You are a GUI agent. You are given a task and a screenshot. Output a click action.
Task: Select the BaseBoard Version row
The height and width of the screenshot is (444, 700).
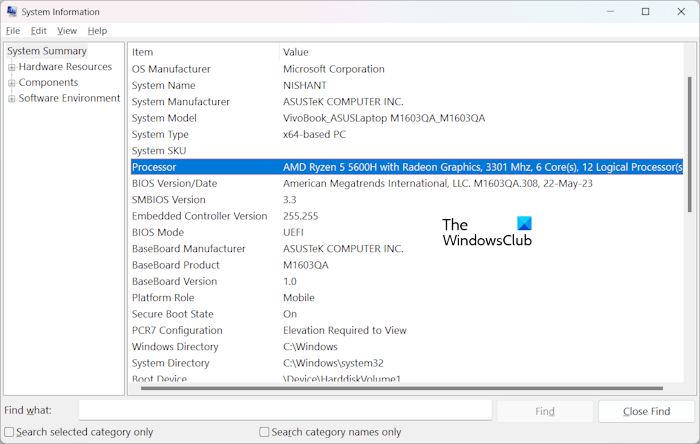[407, 282]
